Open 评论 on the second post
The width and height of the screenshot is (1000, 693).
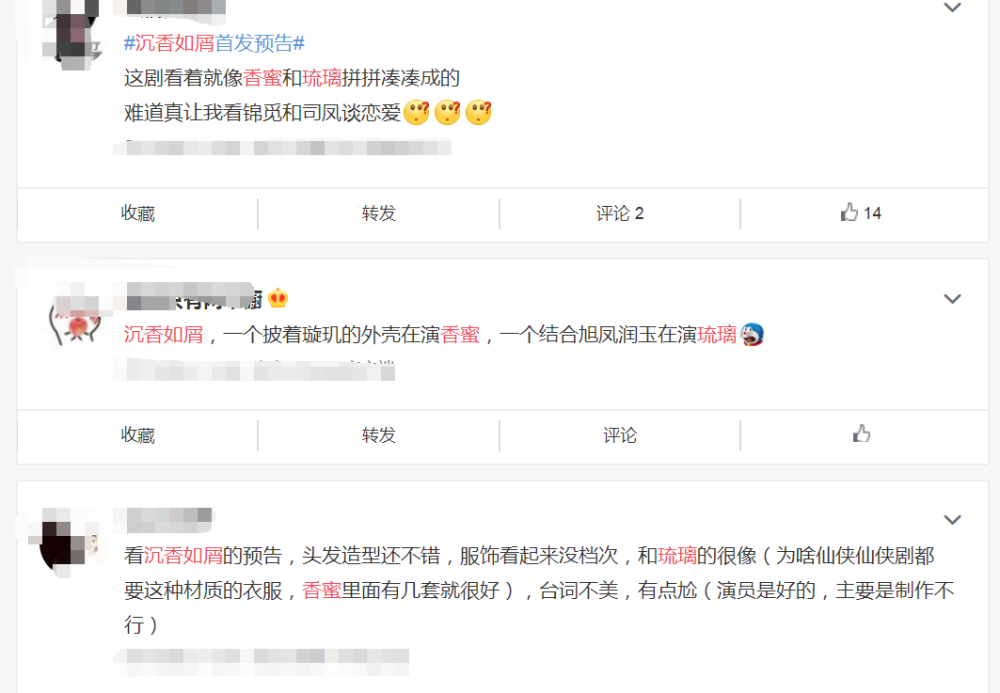click(x=620, y=435)
